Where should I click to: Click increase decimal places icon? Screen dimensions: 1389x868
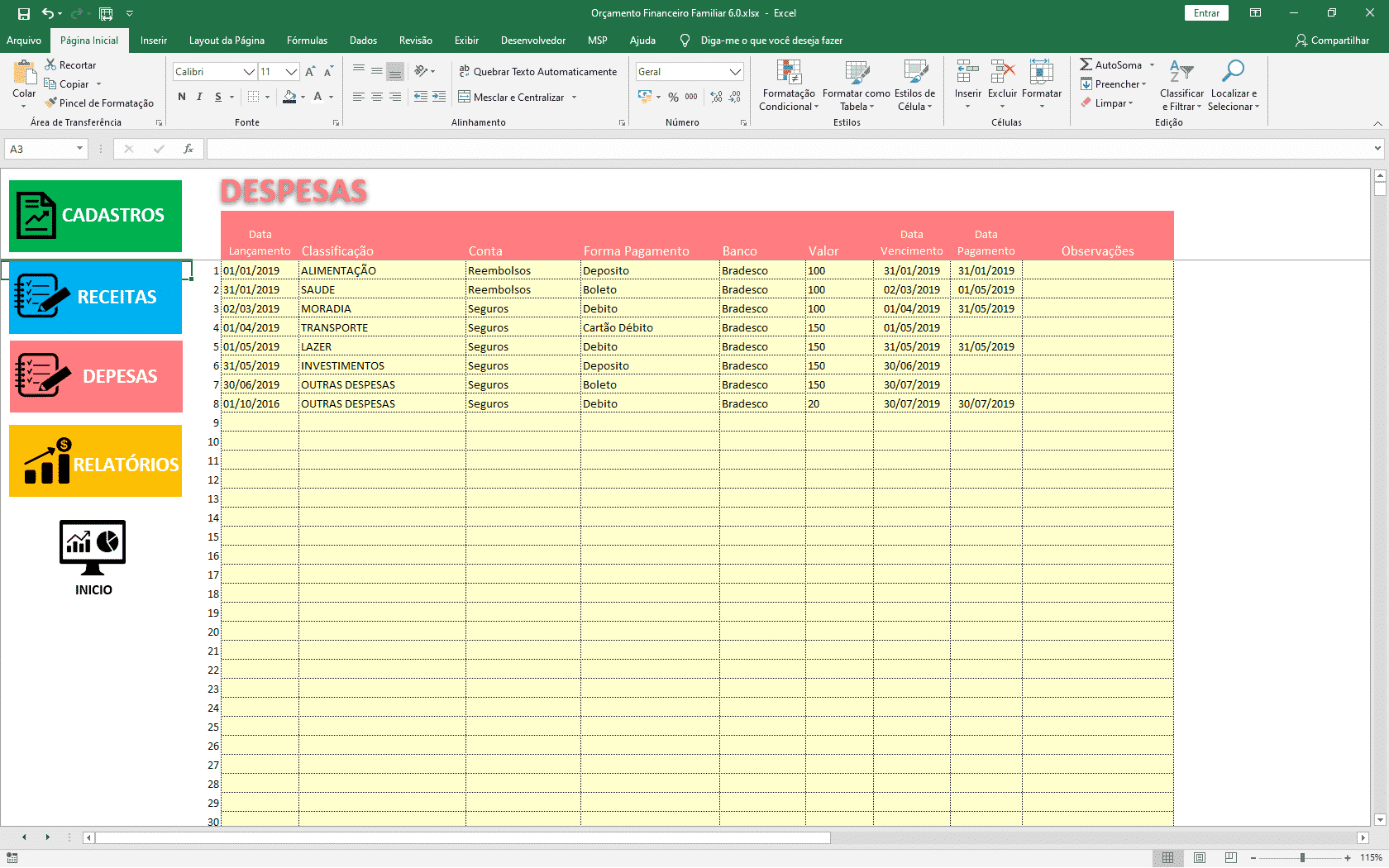(x=716, y=97)
